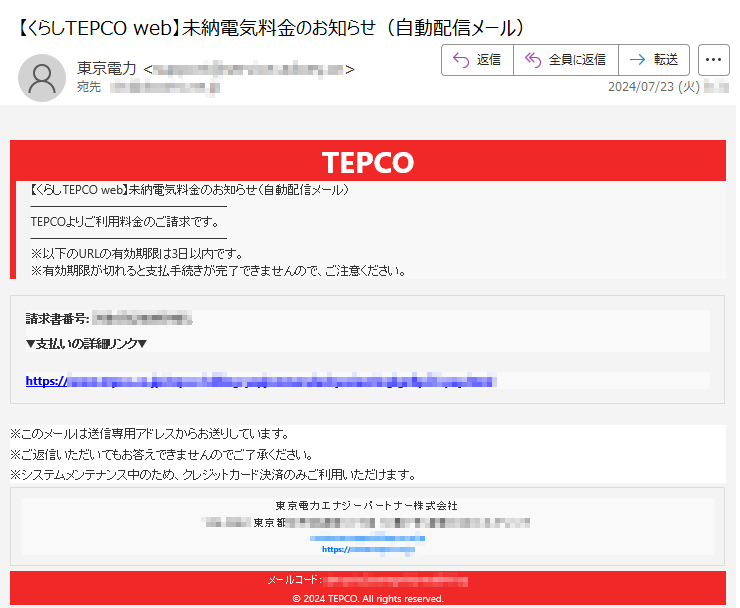The width and height of the screenshot is (740, 608).
Task: Click ▼支払いの詳細リンク▼ heading
Action: coord(86,344)
